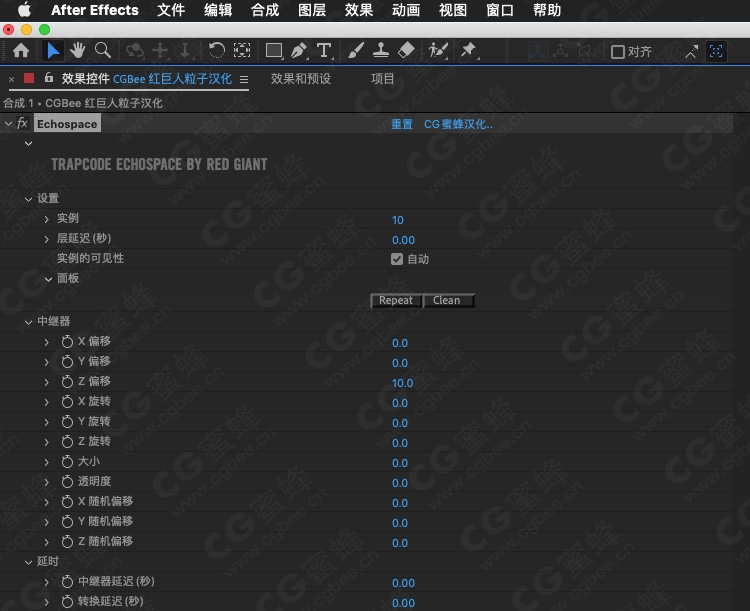750x611 pixels.
Task: Click the snapping options expand icon
Action: [692, 52]
